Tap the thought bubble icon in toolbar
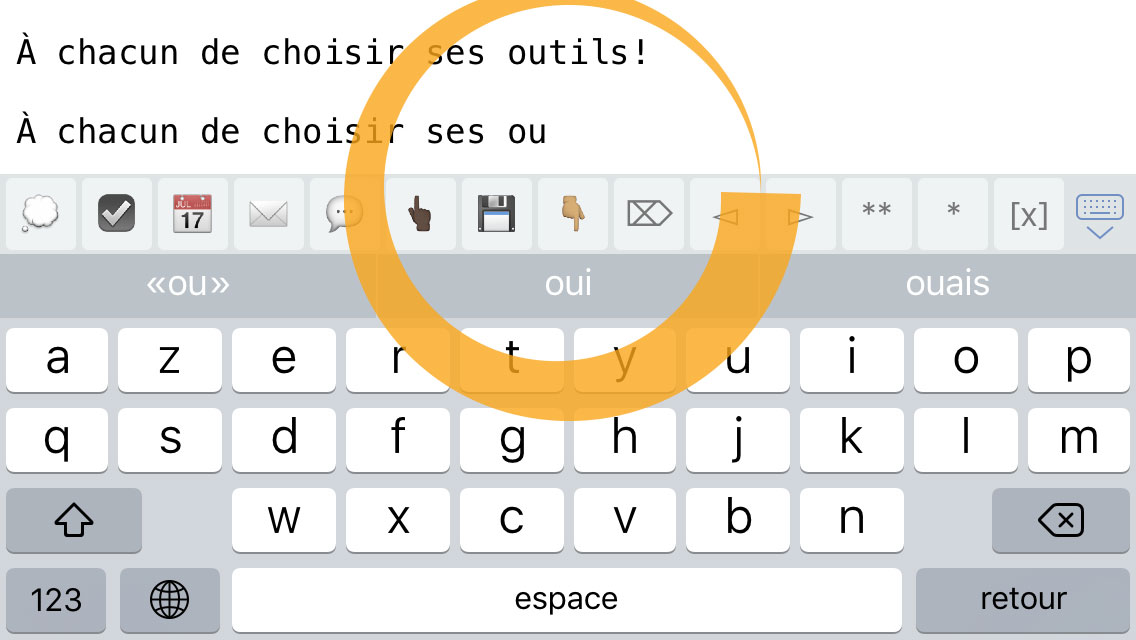 pos(41,215)
